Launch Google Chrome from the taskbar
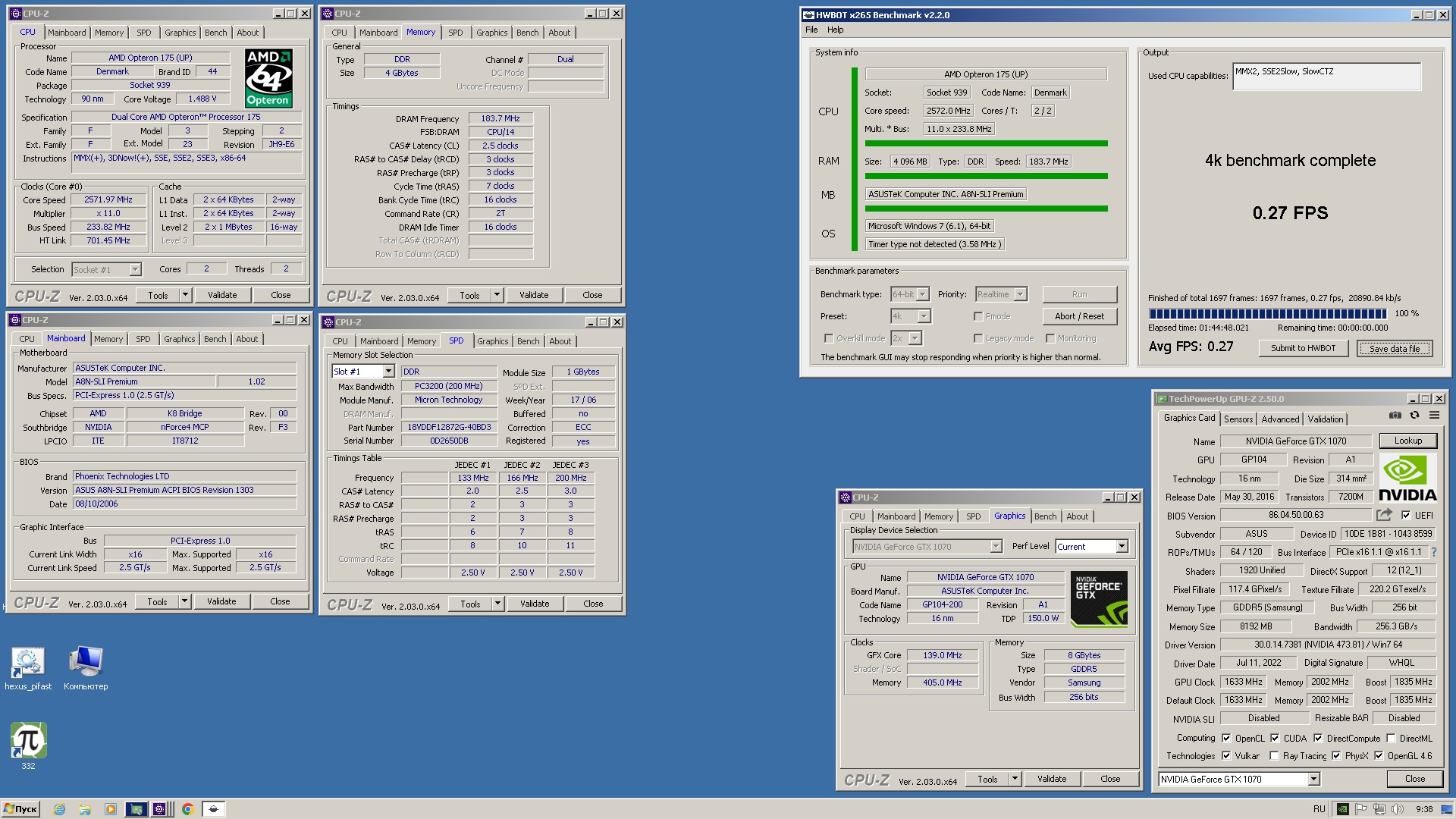Screen dimensions: 1456x819 187,809
